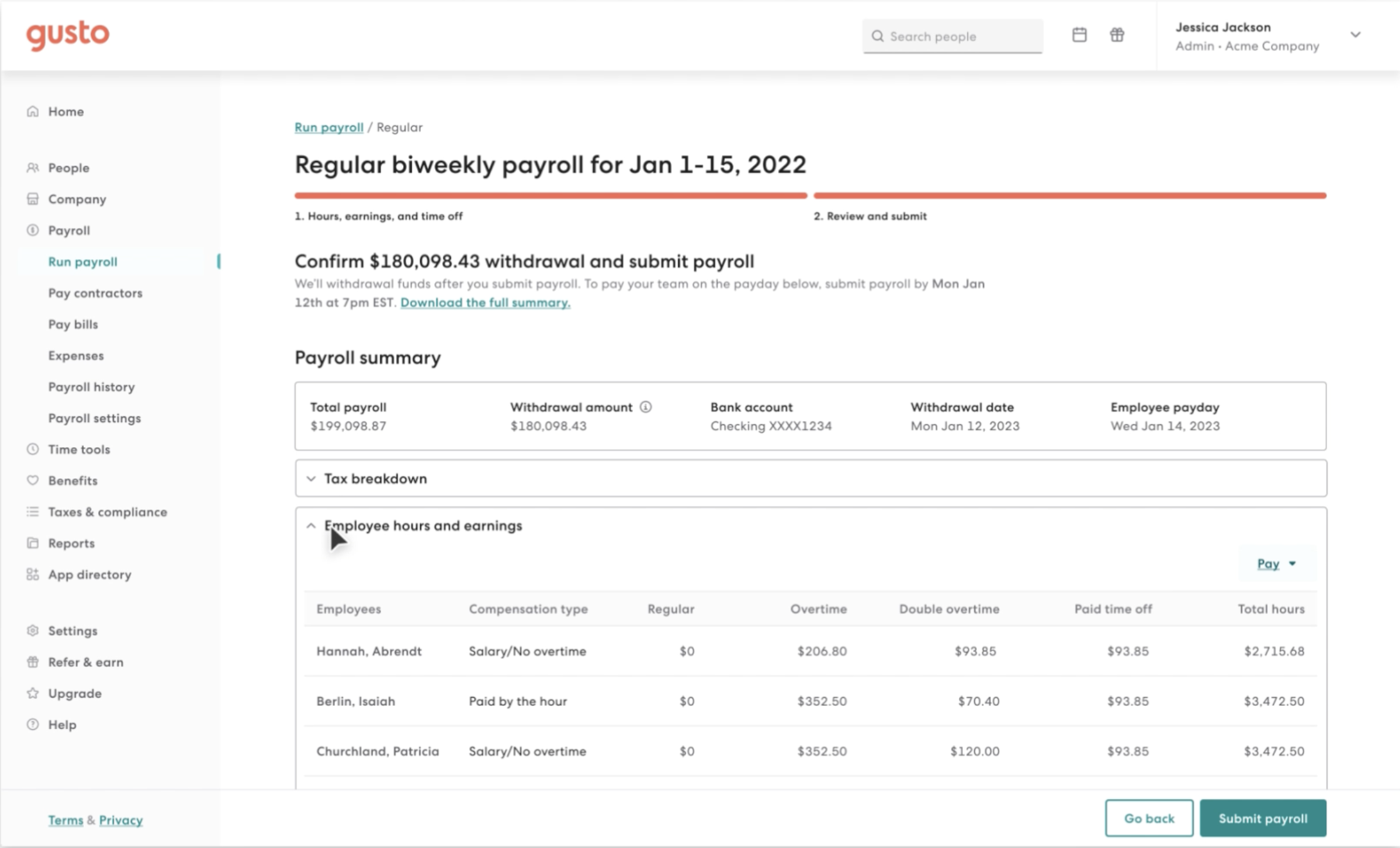The width and height of the screenshot is (1400, 848).
Task: Open Payroll history in sidebar
Action: click(91, 387)
